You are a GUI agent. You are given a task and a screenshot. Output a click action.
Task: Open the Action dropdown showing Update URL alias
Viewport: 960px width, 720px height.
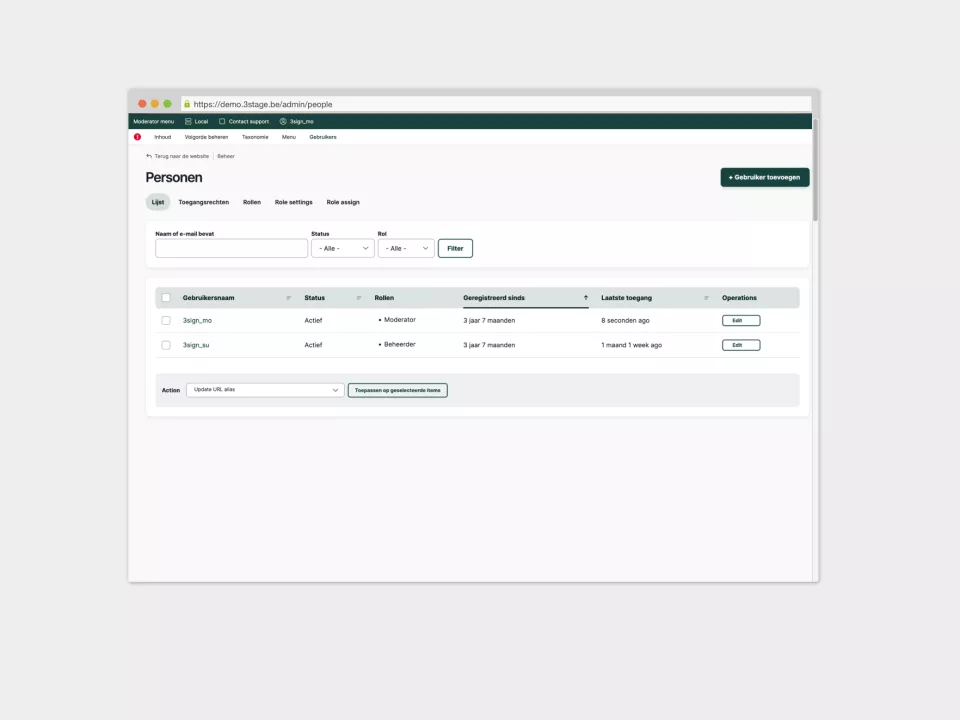coord(265,390)
